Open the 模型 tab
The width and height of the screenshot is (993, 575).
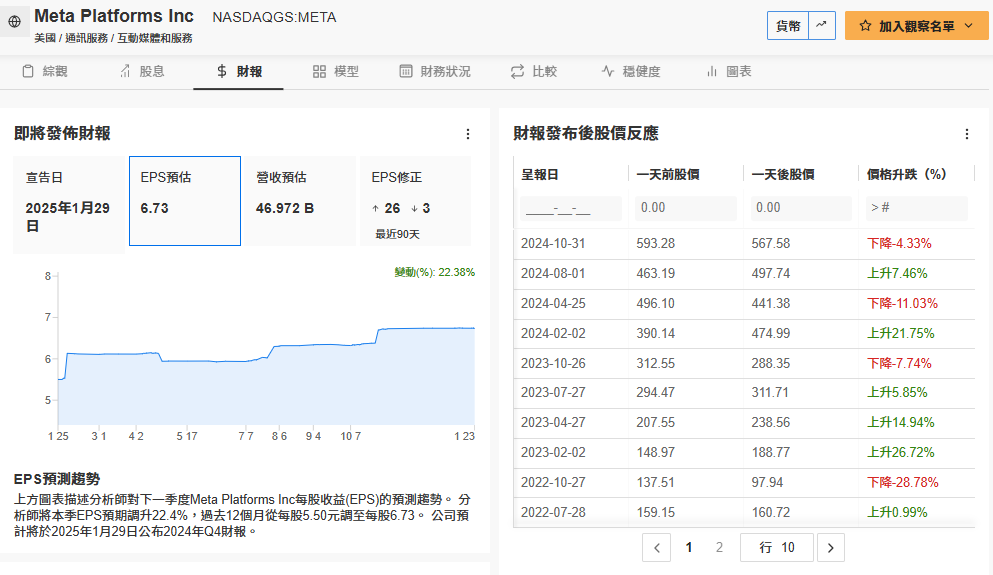coord(336,72)
